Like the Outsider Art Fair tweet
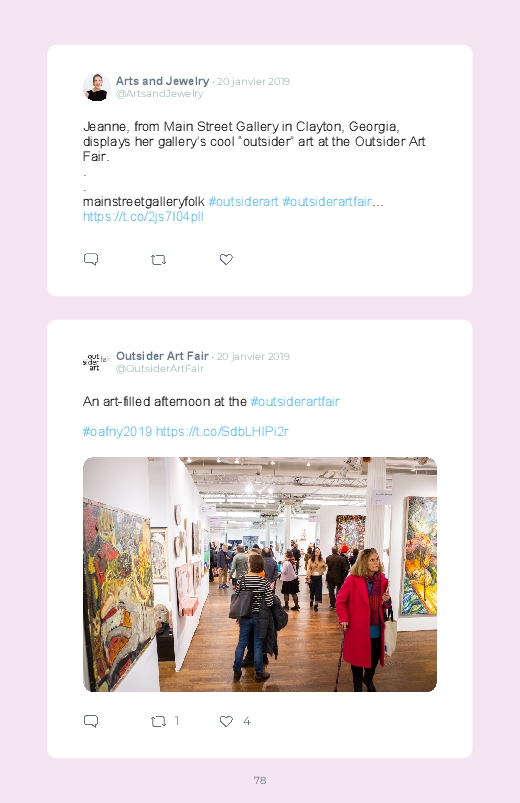Image resolution: width=520 pixels, height=803 pixels. pyautogui.click(x=226, y=722)
